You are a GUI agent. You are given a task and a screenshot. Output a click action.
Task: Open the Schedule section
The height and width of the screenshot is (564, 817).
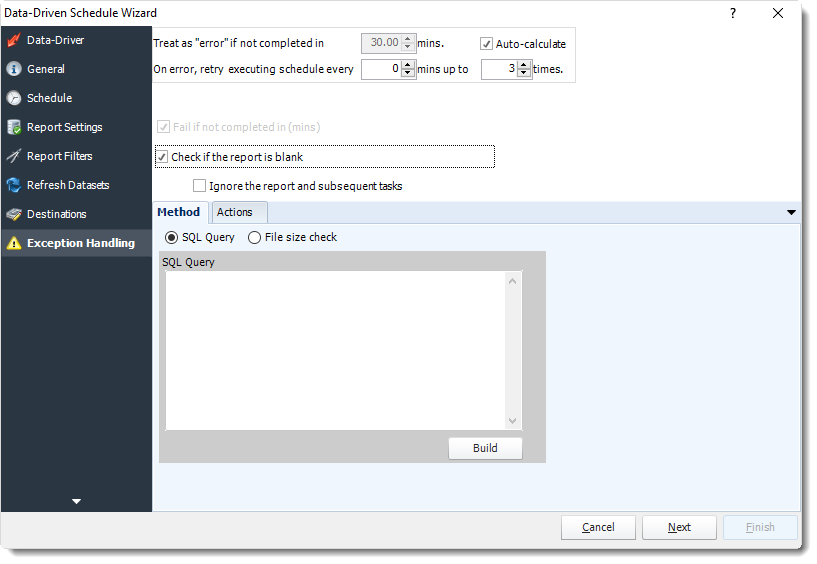tap(77, 98)
